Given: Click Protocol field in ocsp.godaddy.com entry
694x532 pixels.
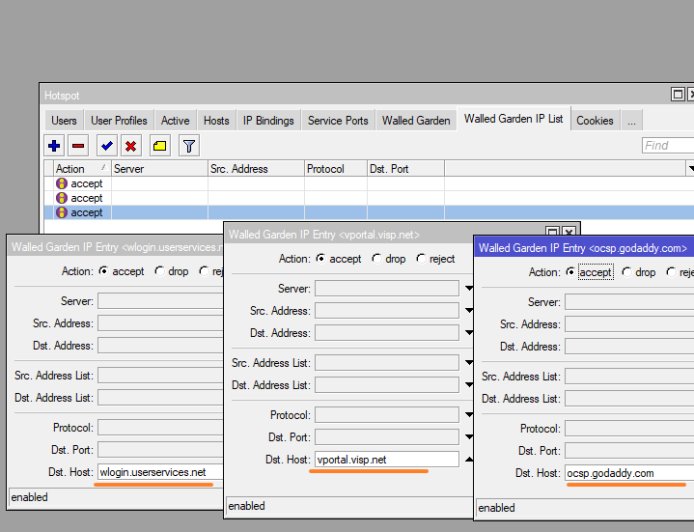Looking at the screenshot, I should [x=630, y=428].
